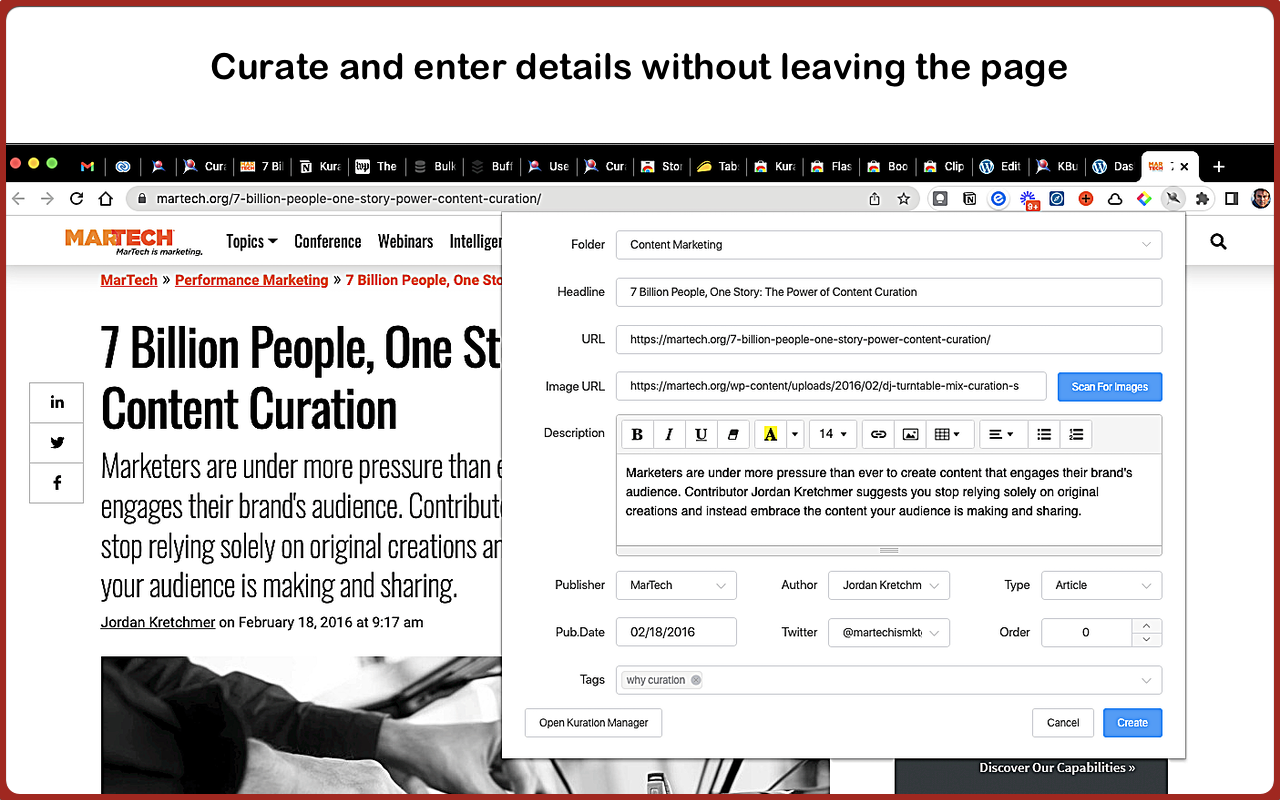Screen dimensions: 1280x800
Task: Click the browser Back arrow
Action: (18, 199)
